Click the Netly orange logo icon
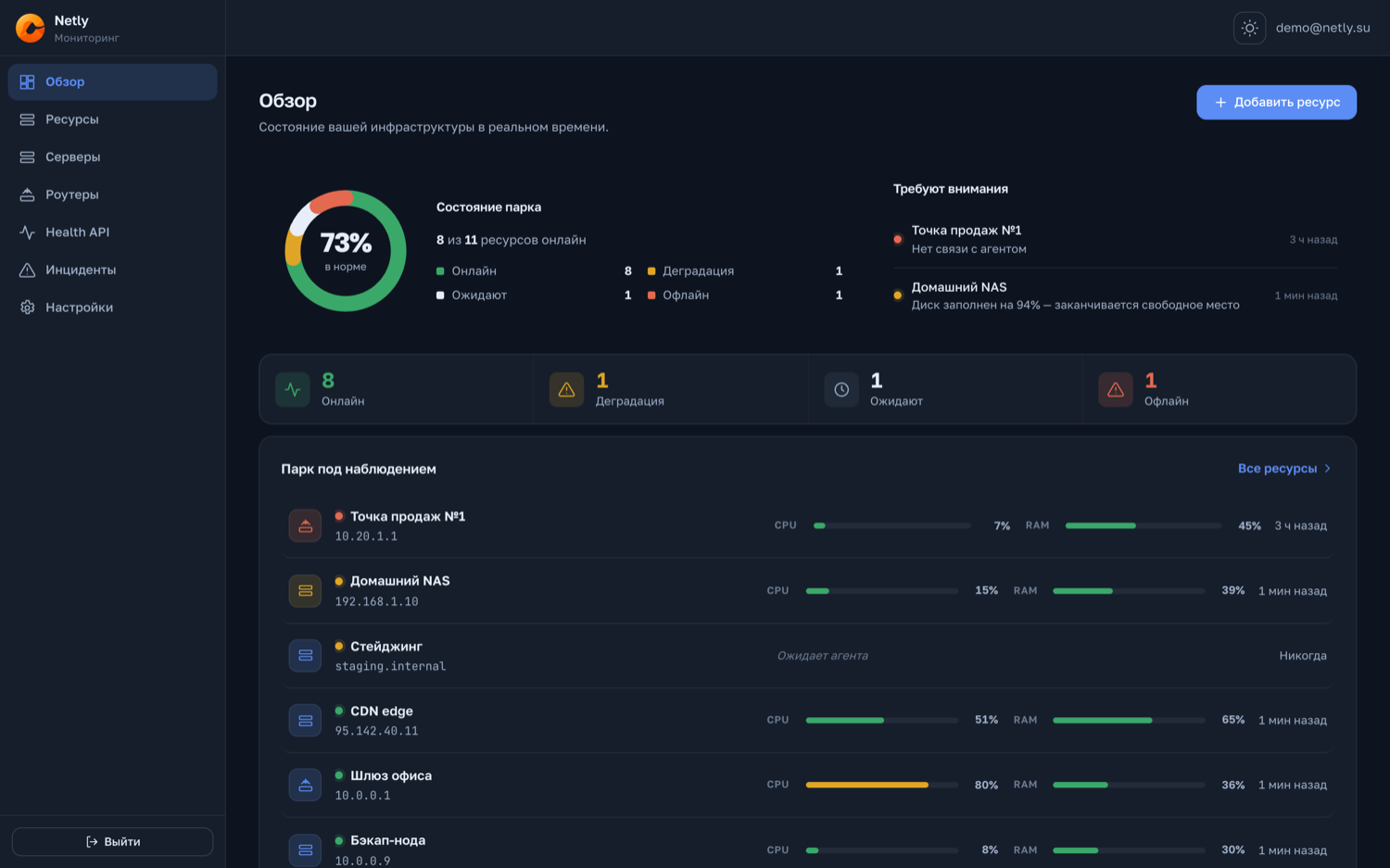 pyautogui.click(x=31, y=28)
